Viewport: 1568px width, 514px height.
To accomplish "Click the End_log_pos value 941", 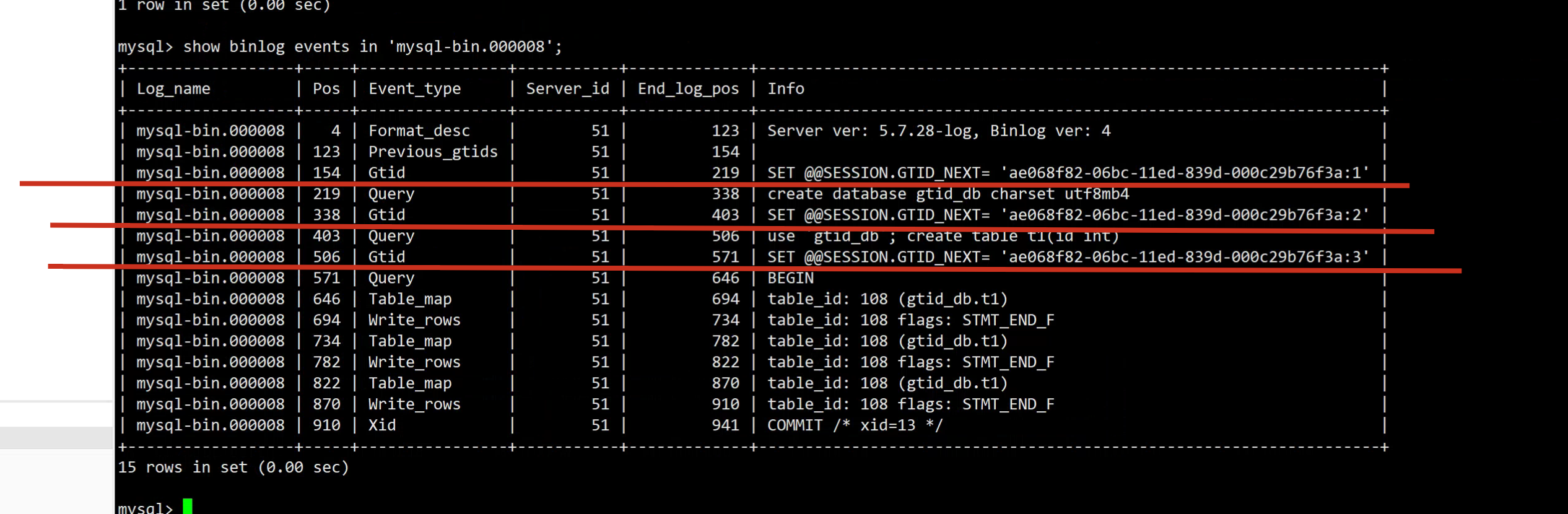I will (725, 425).
